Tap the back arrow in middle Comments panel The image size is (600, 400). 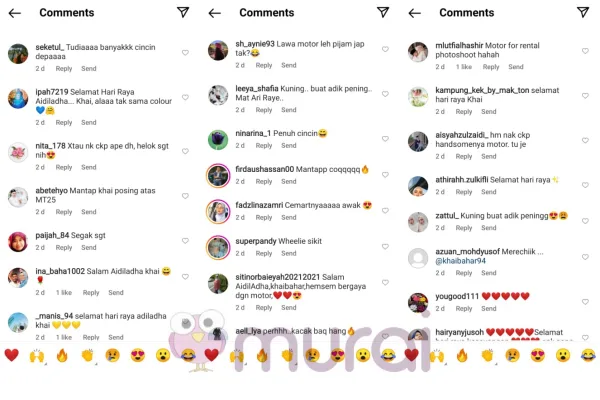[x=215, y=13]
